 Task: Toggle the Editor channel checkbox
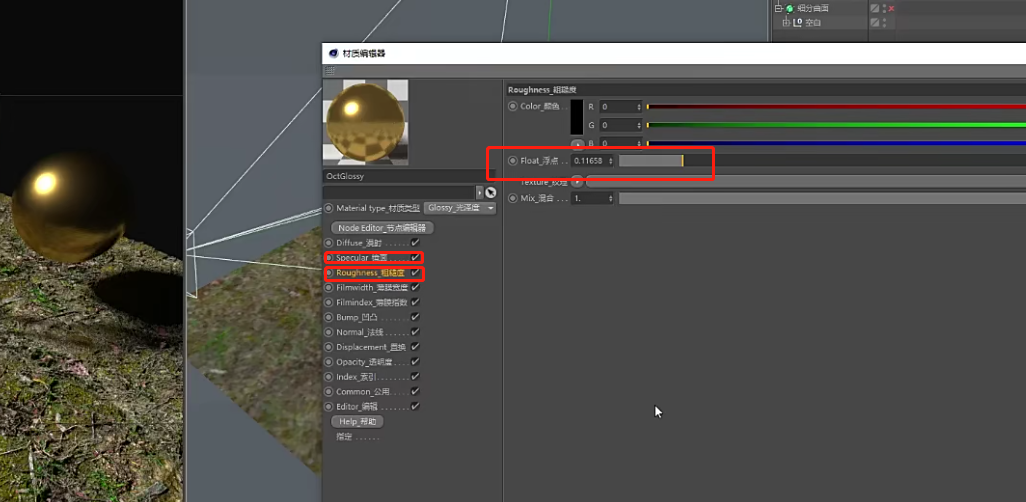[415, 406]
